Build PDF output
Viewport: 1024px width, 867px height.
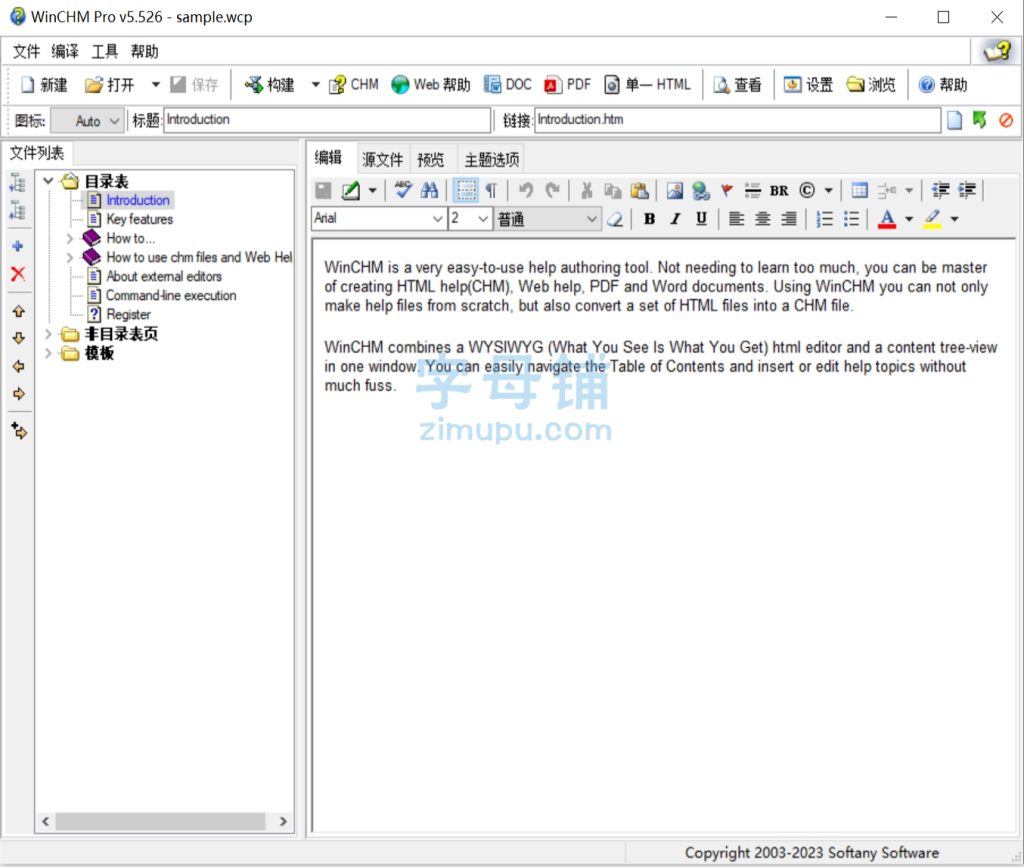click(568, 84)
